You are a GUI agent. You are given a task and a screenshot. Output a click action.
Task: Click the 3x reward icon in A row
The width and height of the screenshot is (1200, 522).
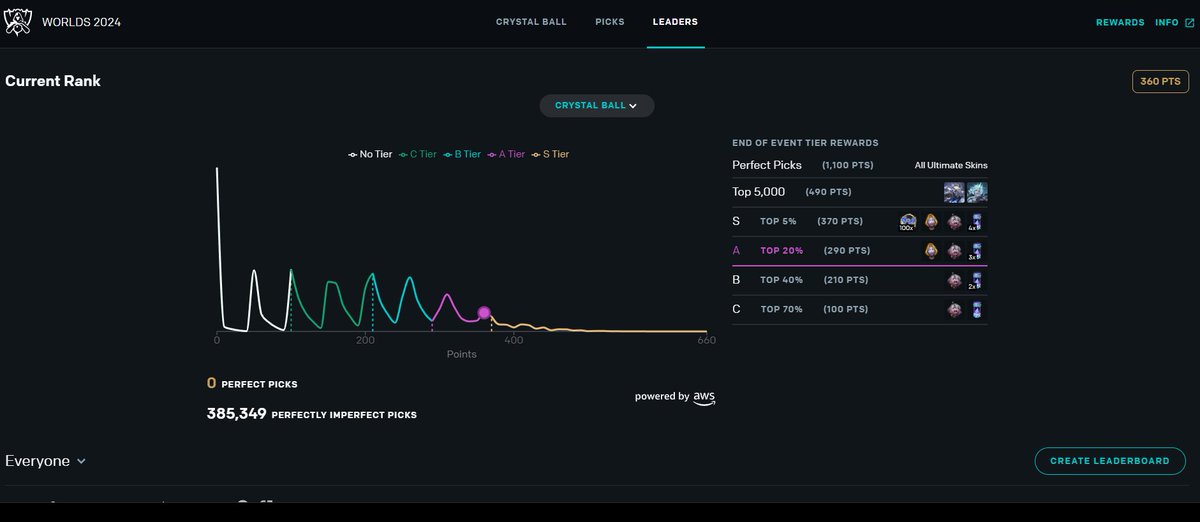[x=976, y=251]
